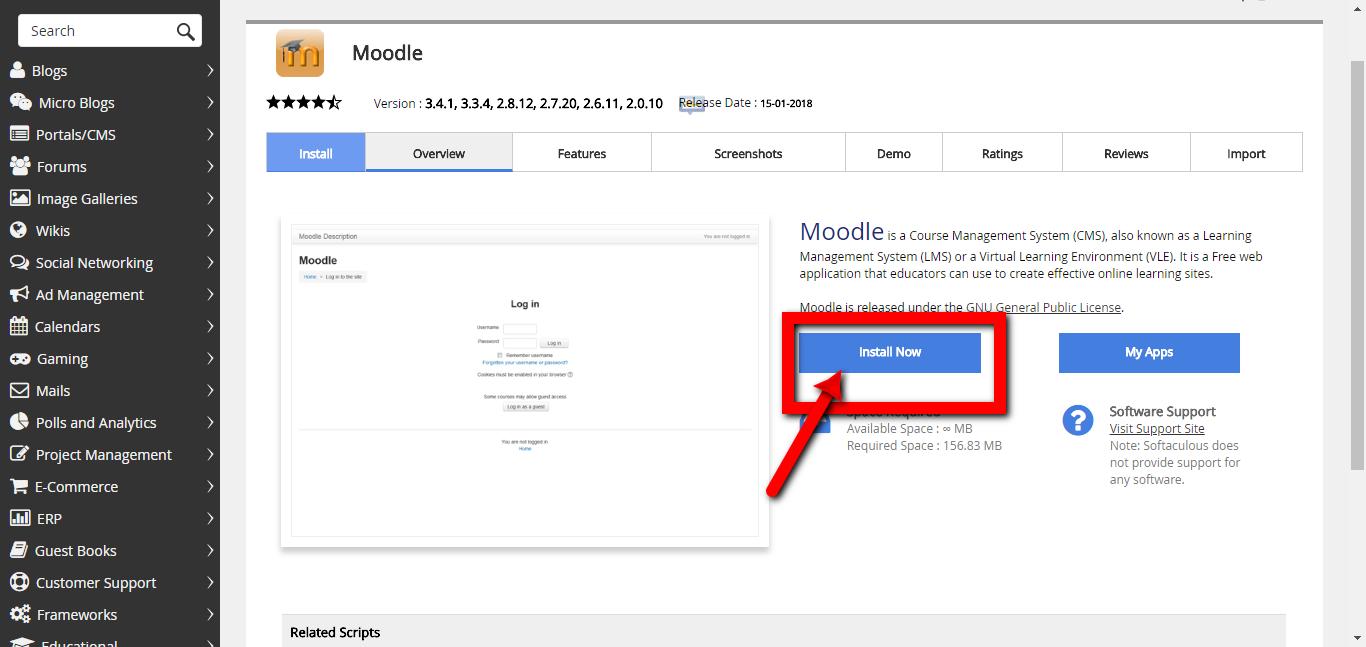Open the Mails category label
Viewport: 1366px width, 647px height.
click(53, 391)
